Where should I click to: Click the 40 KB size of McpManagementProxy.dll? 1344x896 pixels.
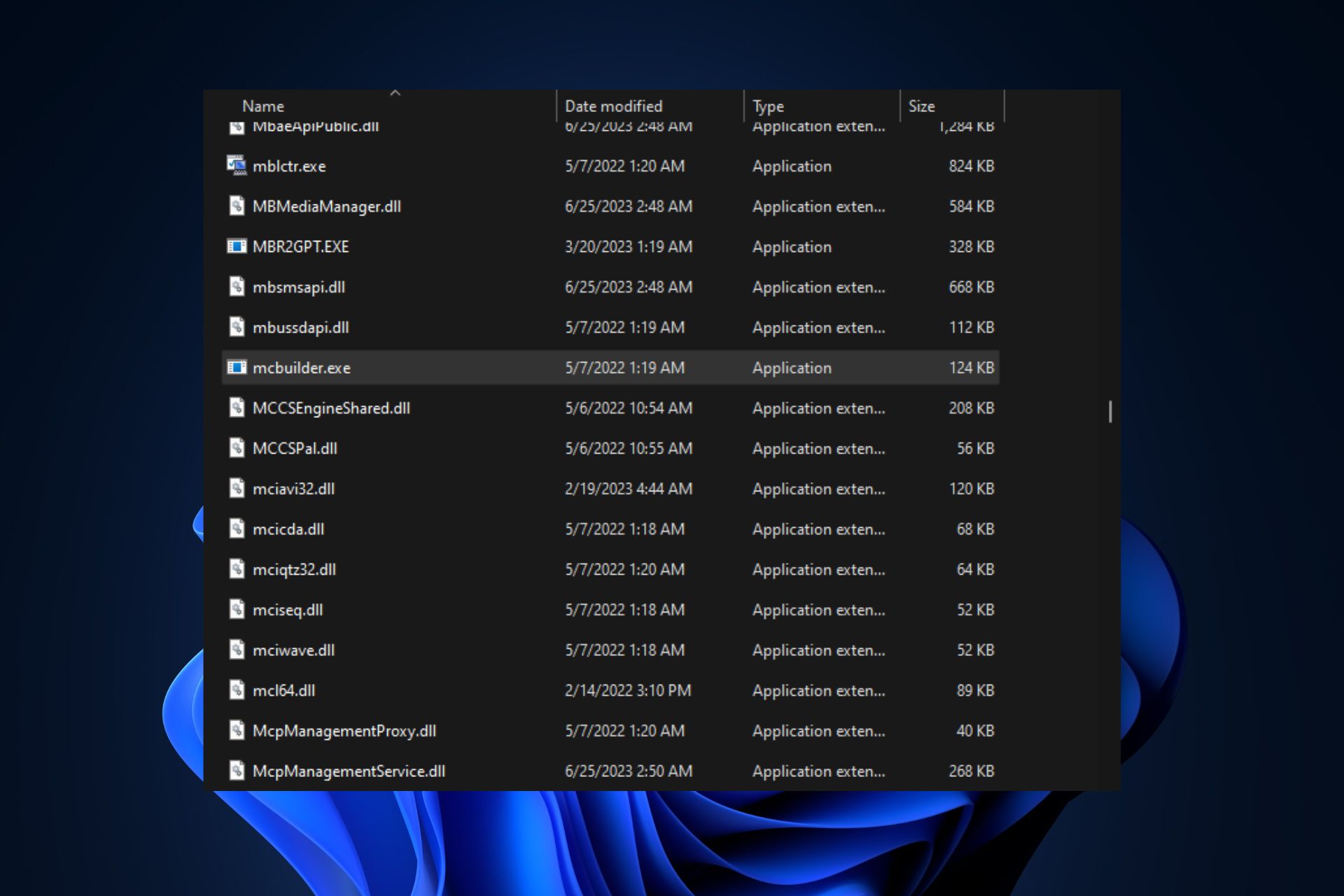(x=975, y=731)
